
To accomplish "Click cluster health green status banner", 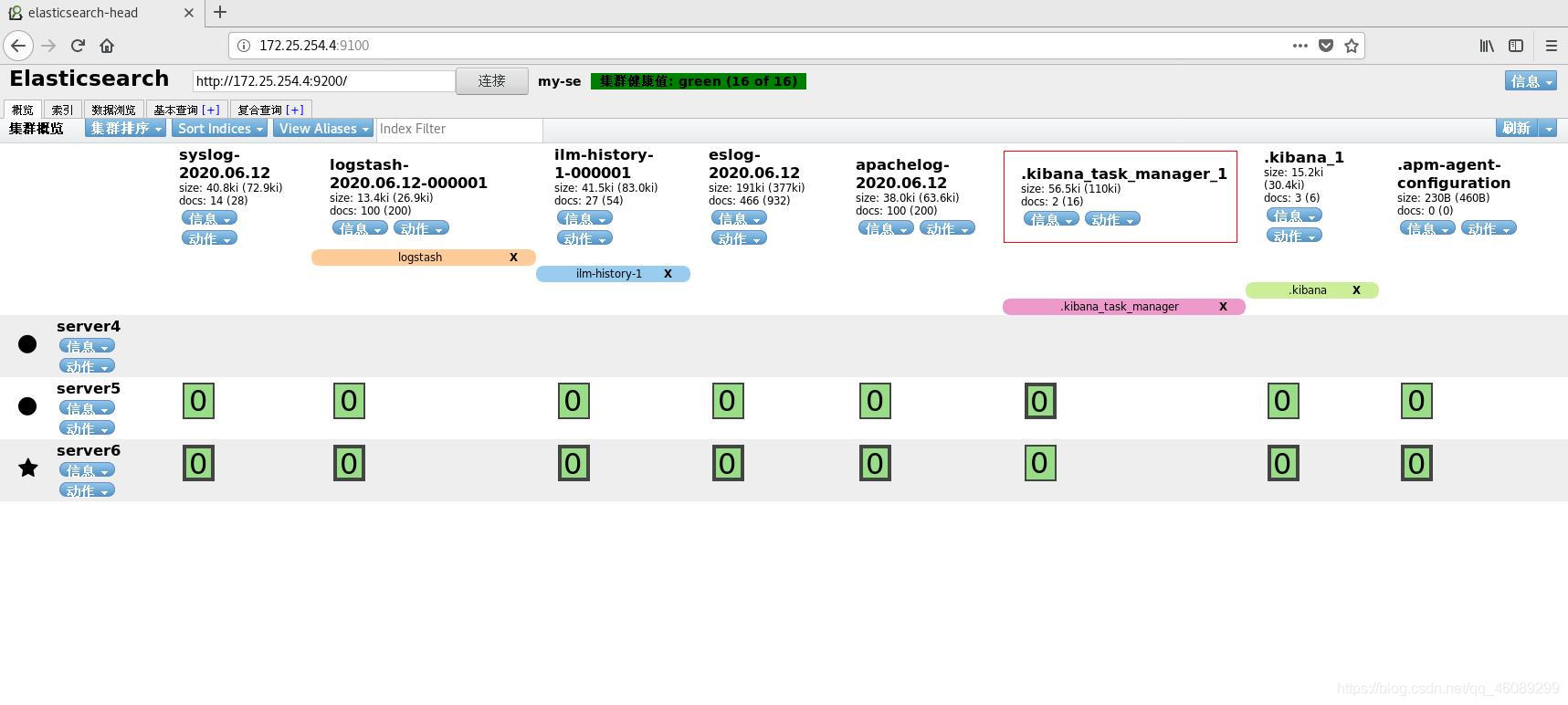I will (x=699, y=81).
